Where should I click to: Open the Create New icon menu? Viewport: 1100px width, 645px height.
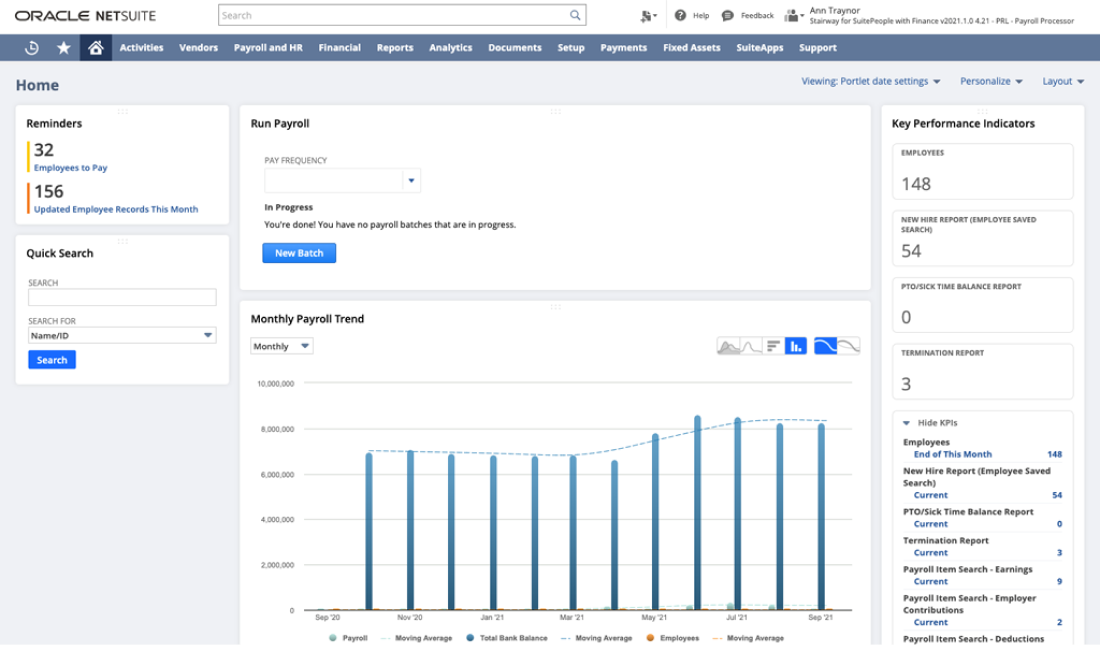[x=648, y=15]
